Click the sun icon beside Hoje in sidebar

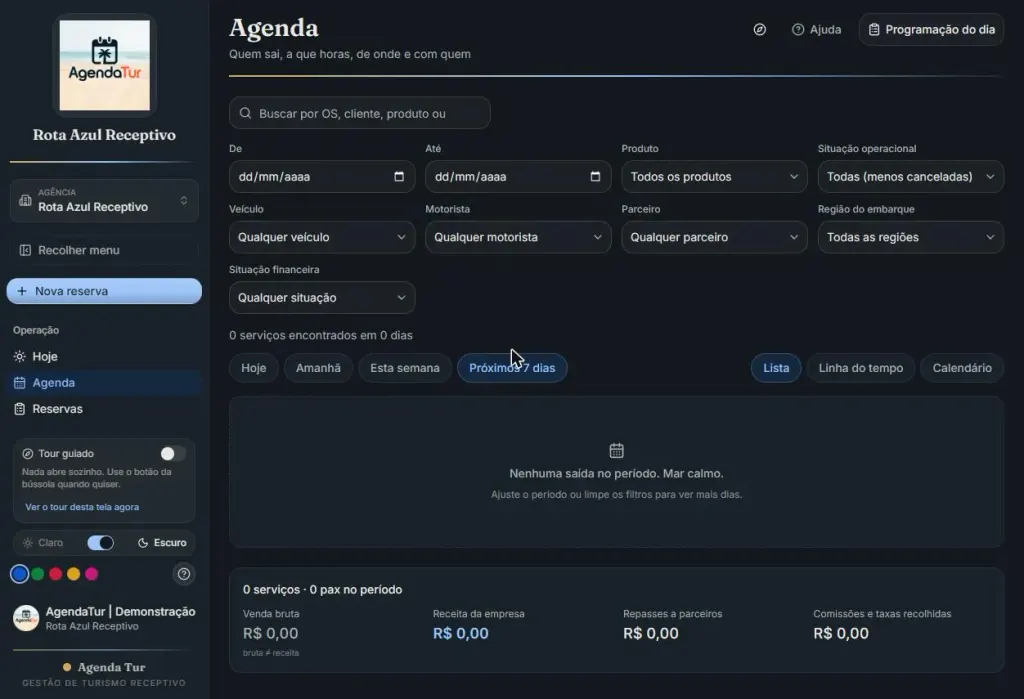coord(20,356)
